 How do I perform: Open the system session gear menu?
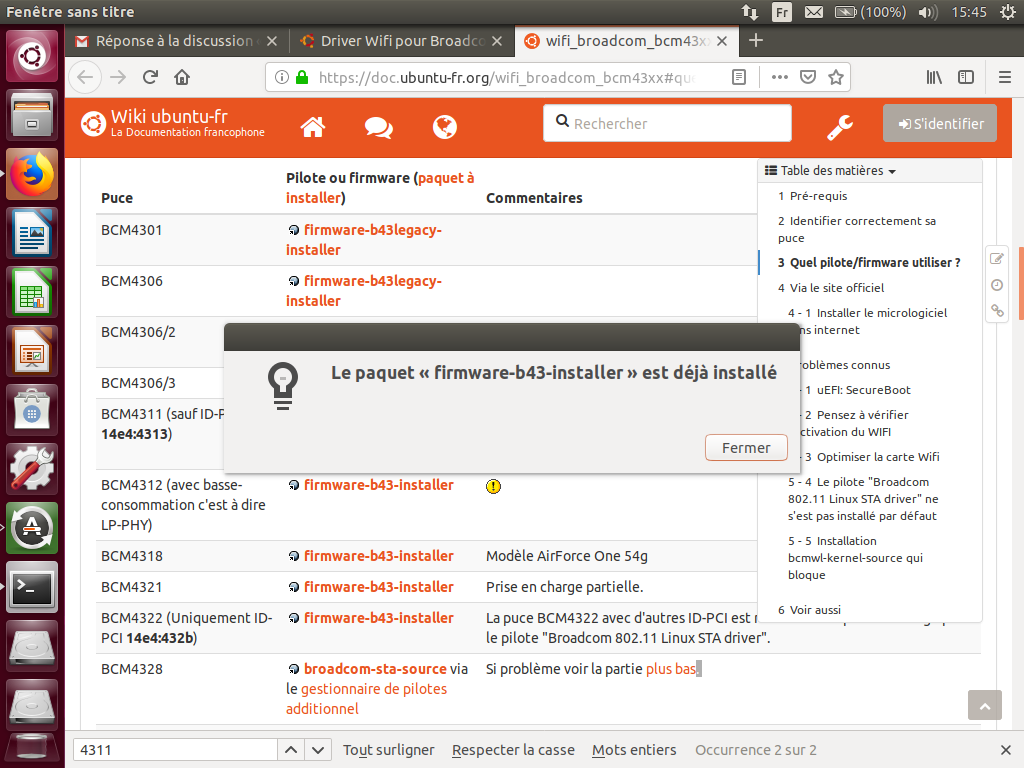click(x=1008, y=12)
